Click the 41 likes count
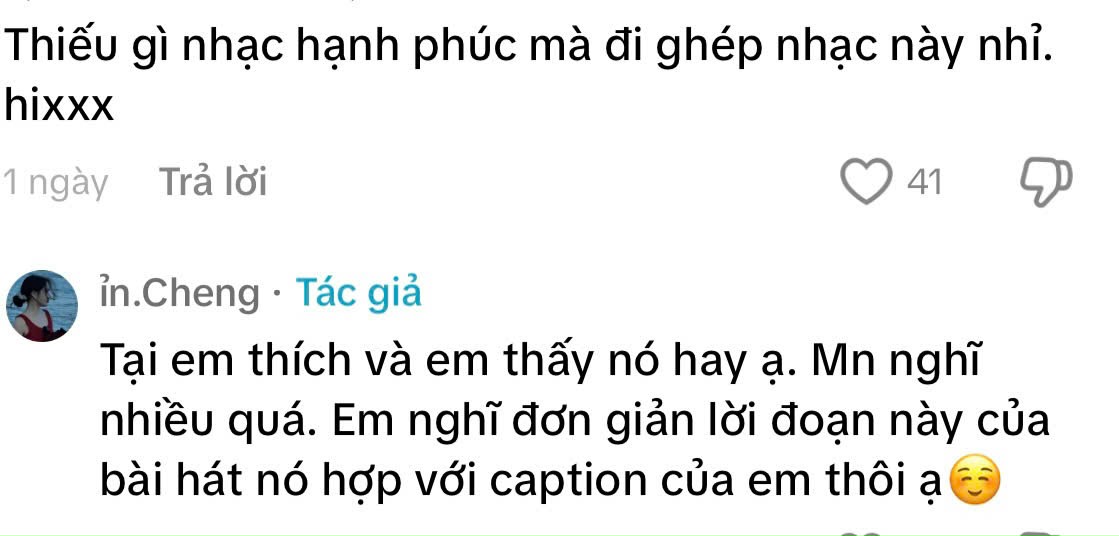The height and width of the screenshot is (536, 1119). (925, 183)
